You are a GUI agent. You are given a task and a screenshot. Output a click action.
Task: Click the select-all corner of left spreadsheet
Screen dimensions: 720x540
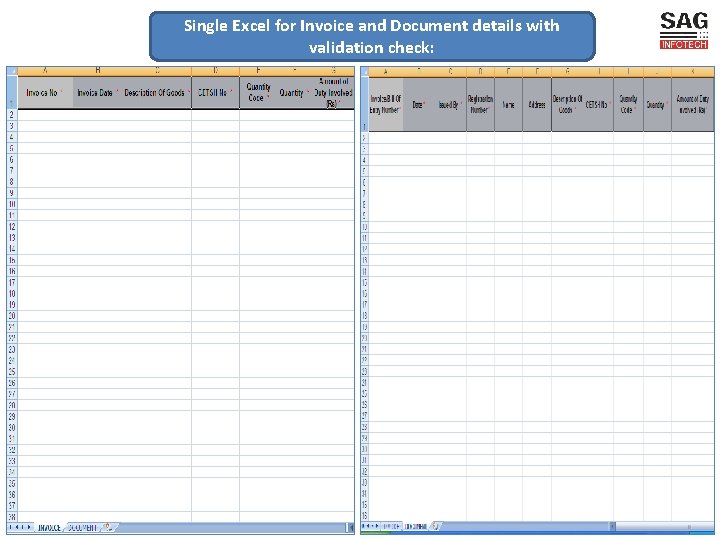[x=12, y=71]
